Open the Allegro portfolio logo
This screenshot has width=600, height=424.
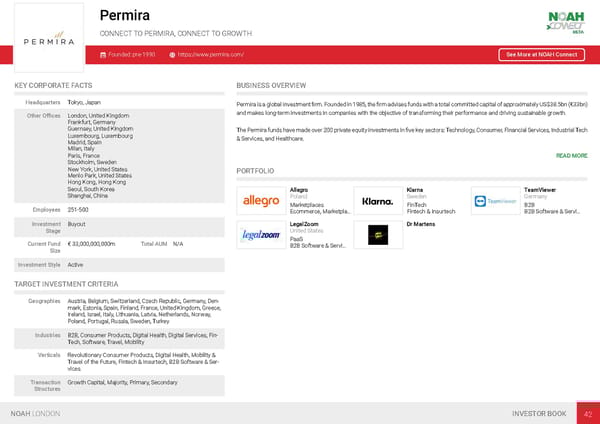(261, 201)
